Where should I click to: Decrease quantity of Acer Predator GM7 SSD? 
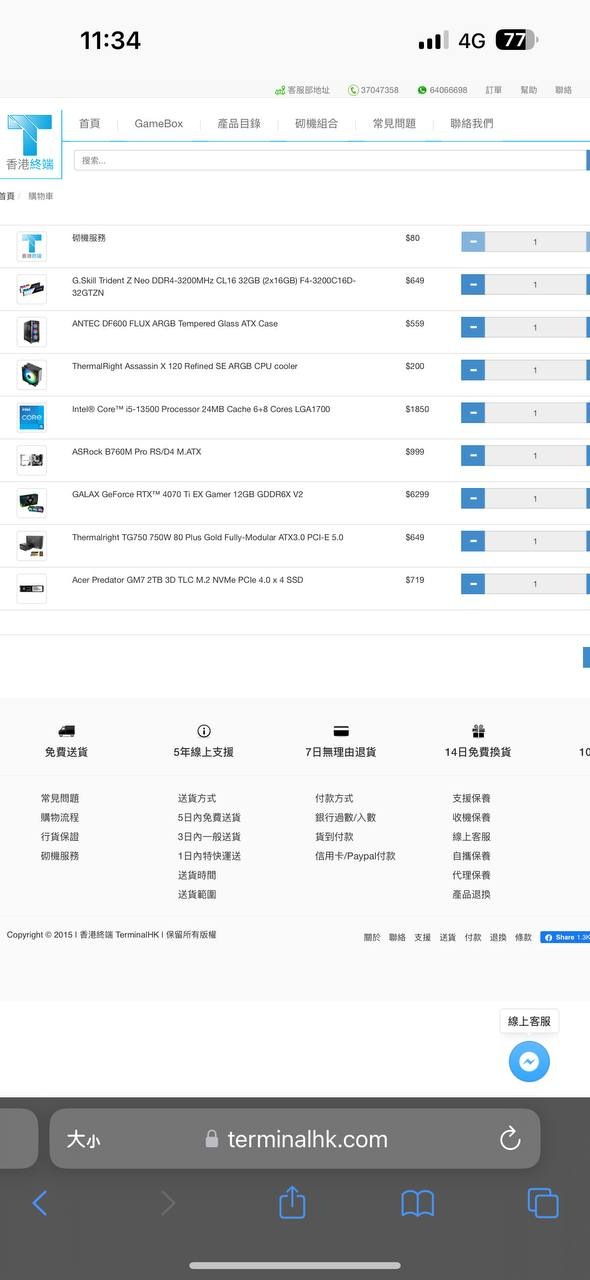pyautogui.click(x=472, y=584)
